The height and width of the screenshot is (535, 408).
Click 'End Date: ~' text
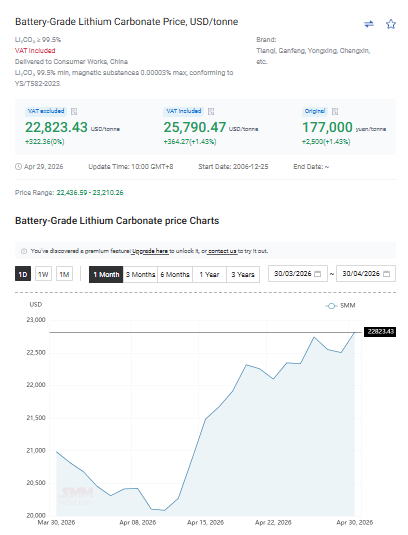[x=311, y=167]
